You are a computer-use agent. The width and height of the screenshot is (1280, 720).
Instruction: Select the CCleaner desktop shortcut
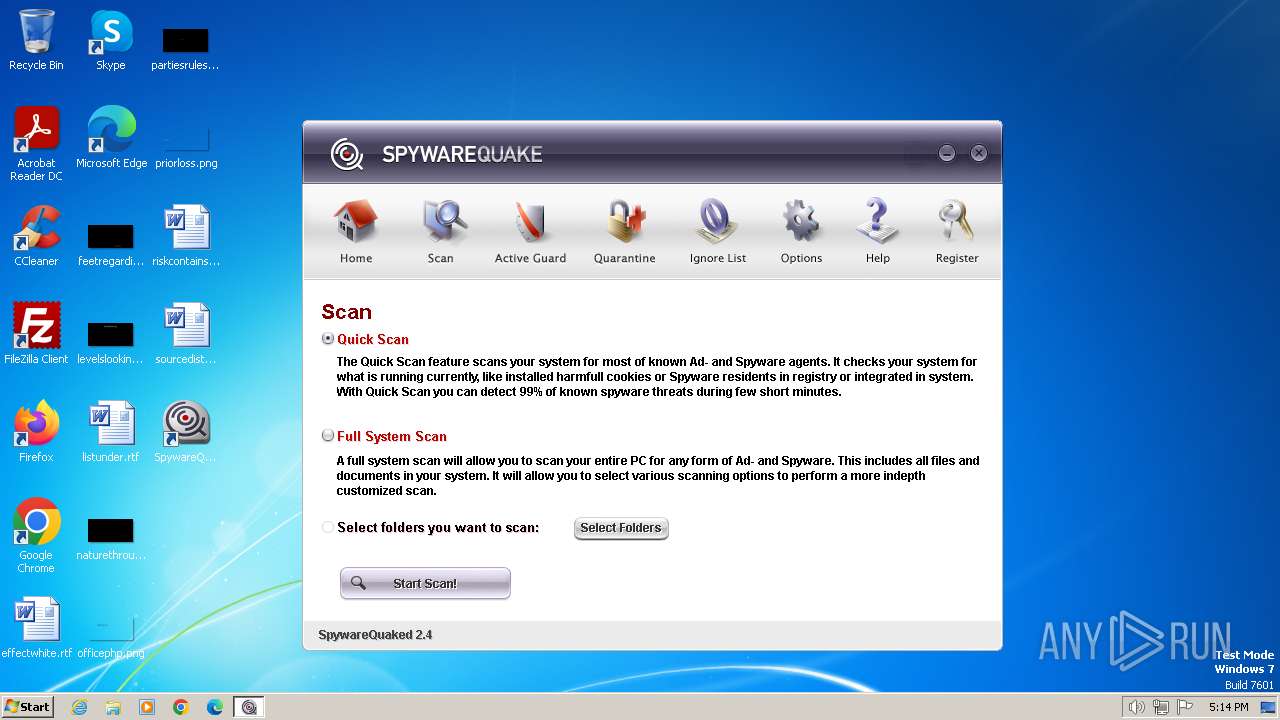pyautogui.click(x=37, y=236)
